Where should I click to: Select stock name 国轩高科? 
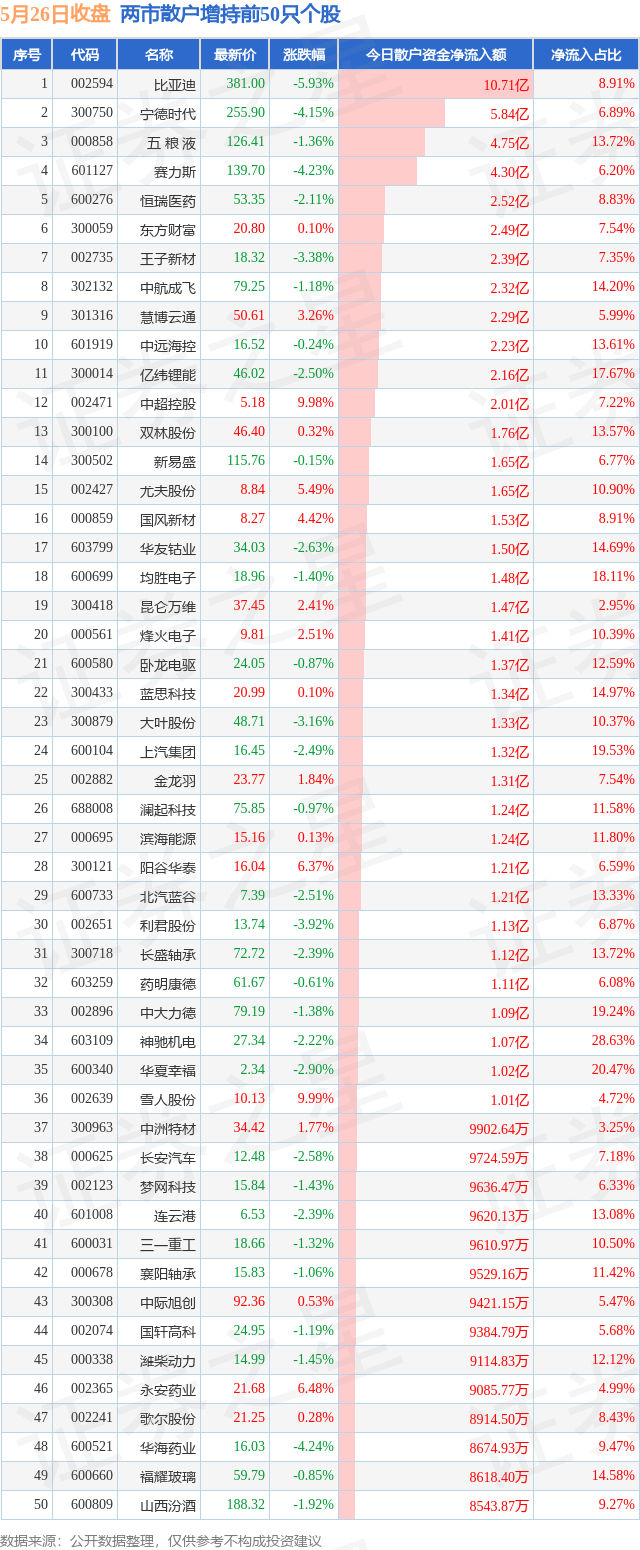[168, 1332]
